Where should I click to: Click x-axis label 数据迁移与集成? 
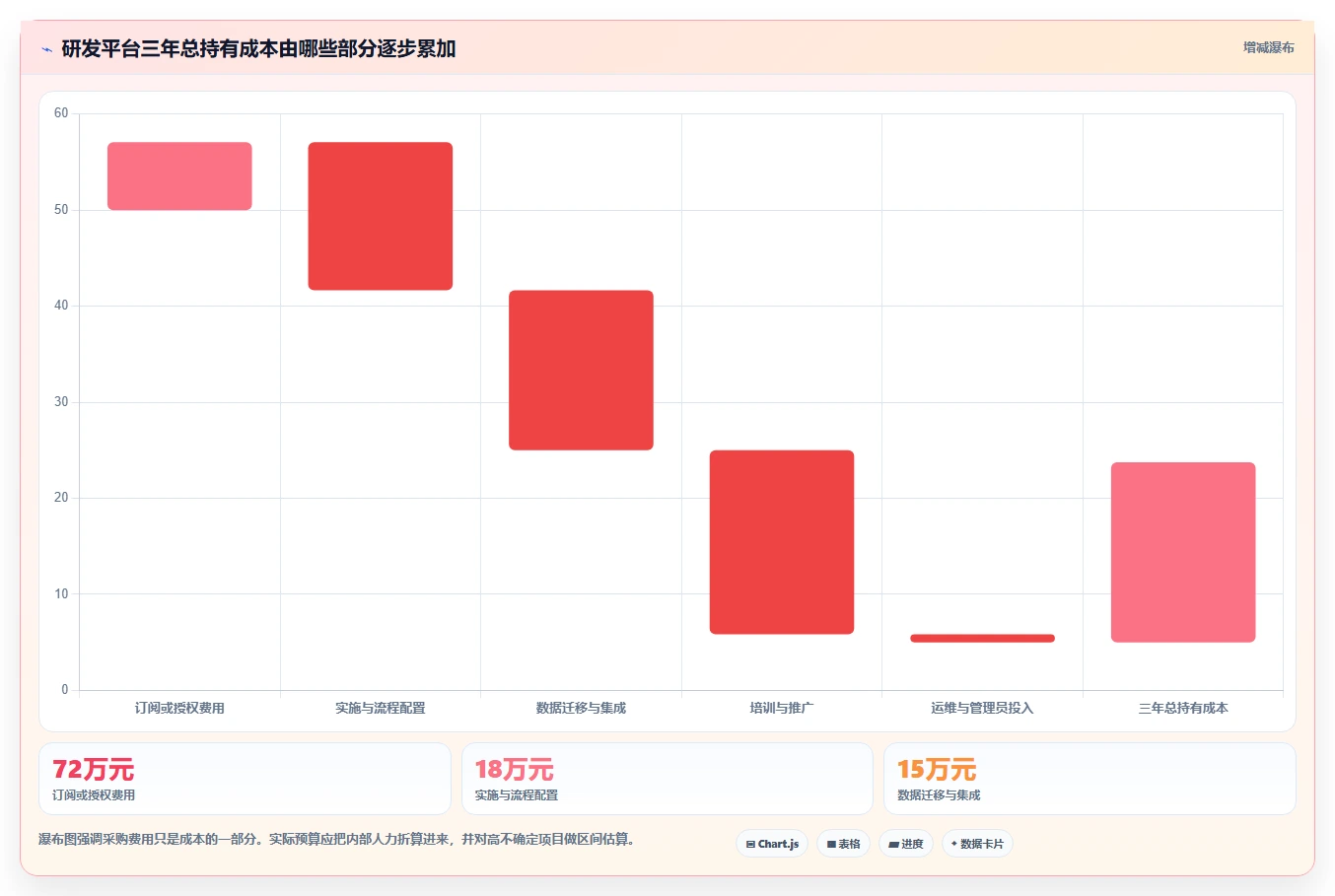(x=581, y=708)
